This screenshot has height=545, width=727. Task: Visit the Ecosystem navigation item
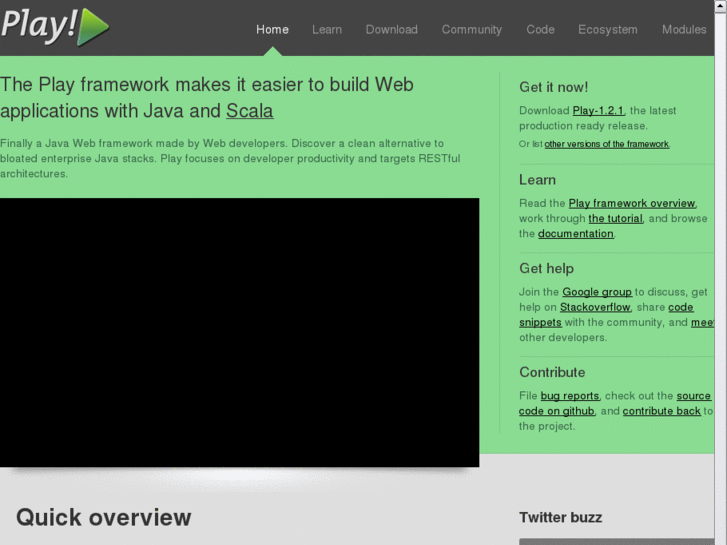(x=608, y=29)
